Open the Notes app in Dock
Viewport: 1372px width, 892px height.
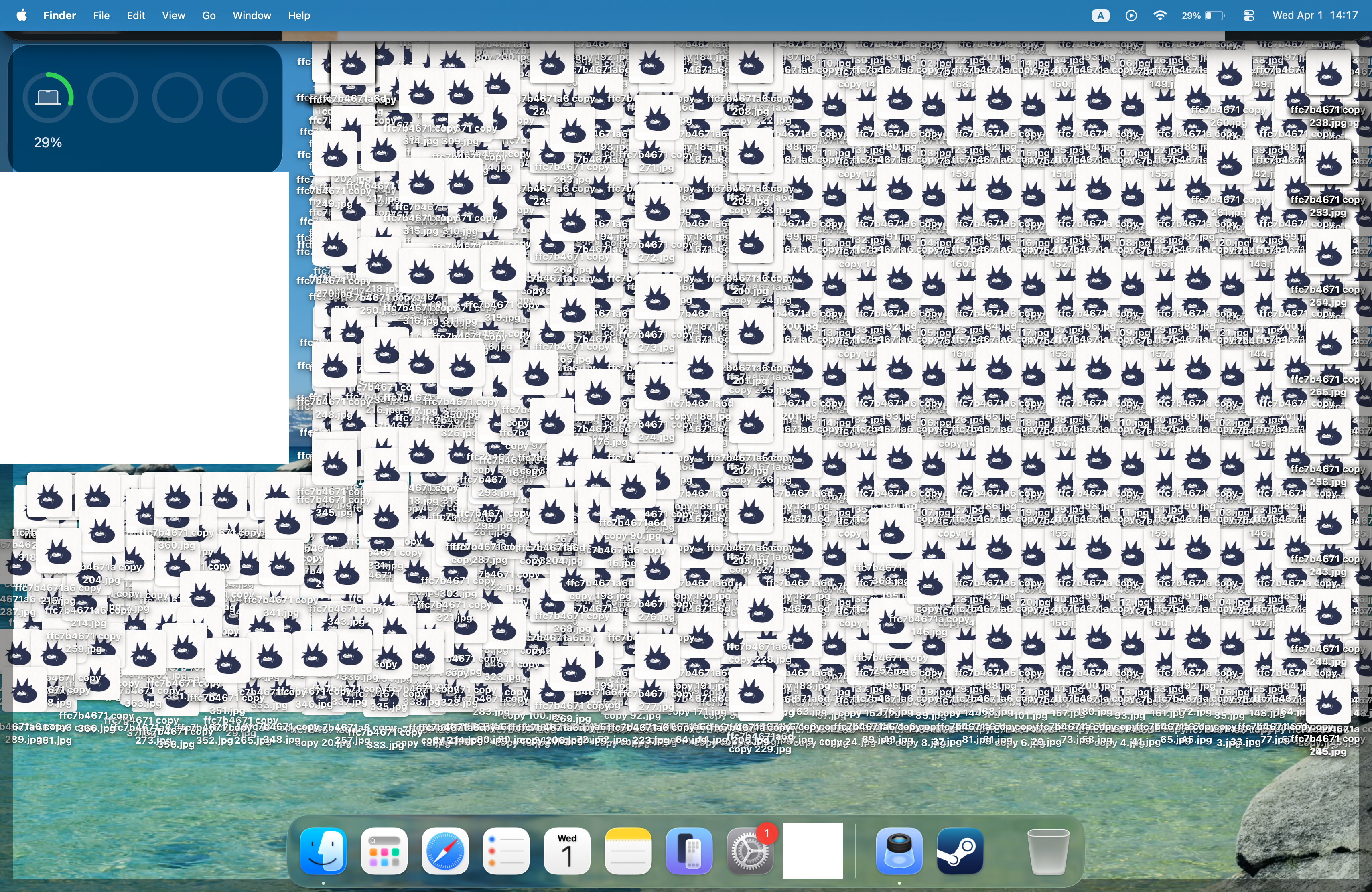(628, 851)
